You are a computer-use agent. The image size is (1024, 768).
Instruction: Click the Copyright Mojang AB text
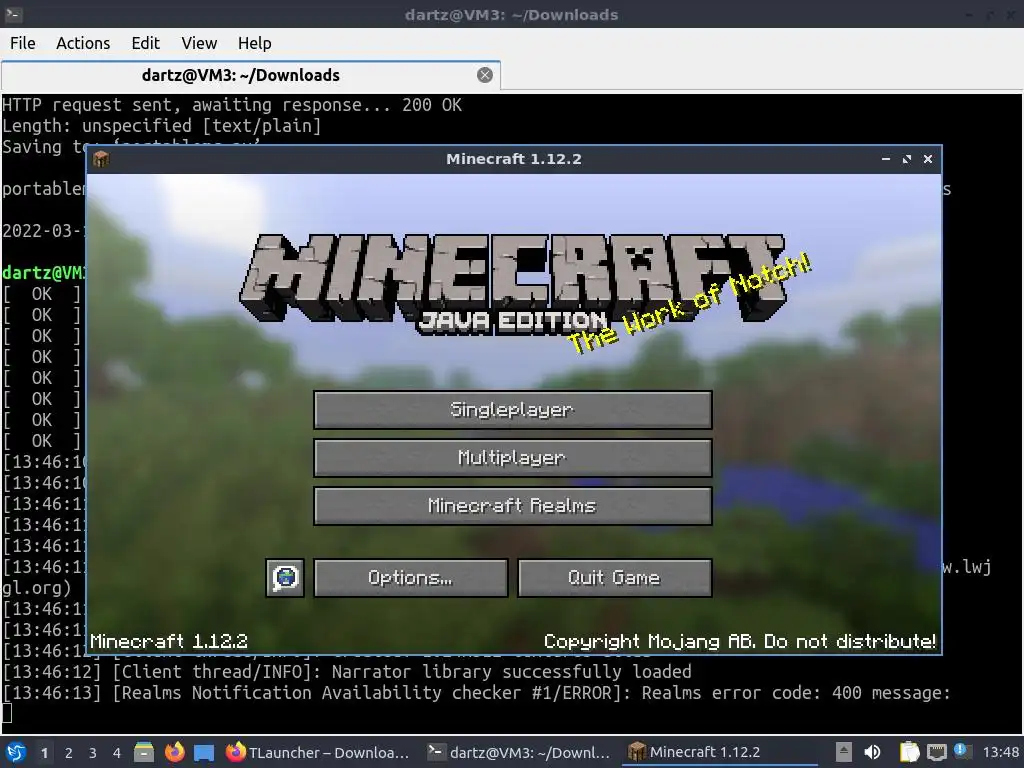[x=740, y=641]
